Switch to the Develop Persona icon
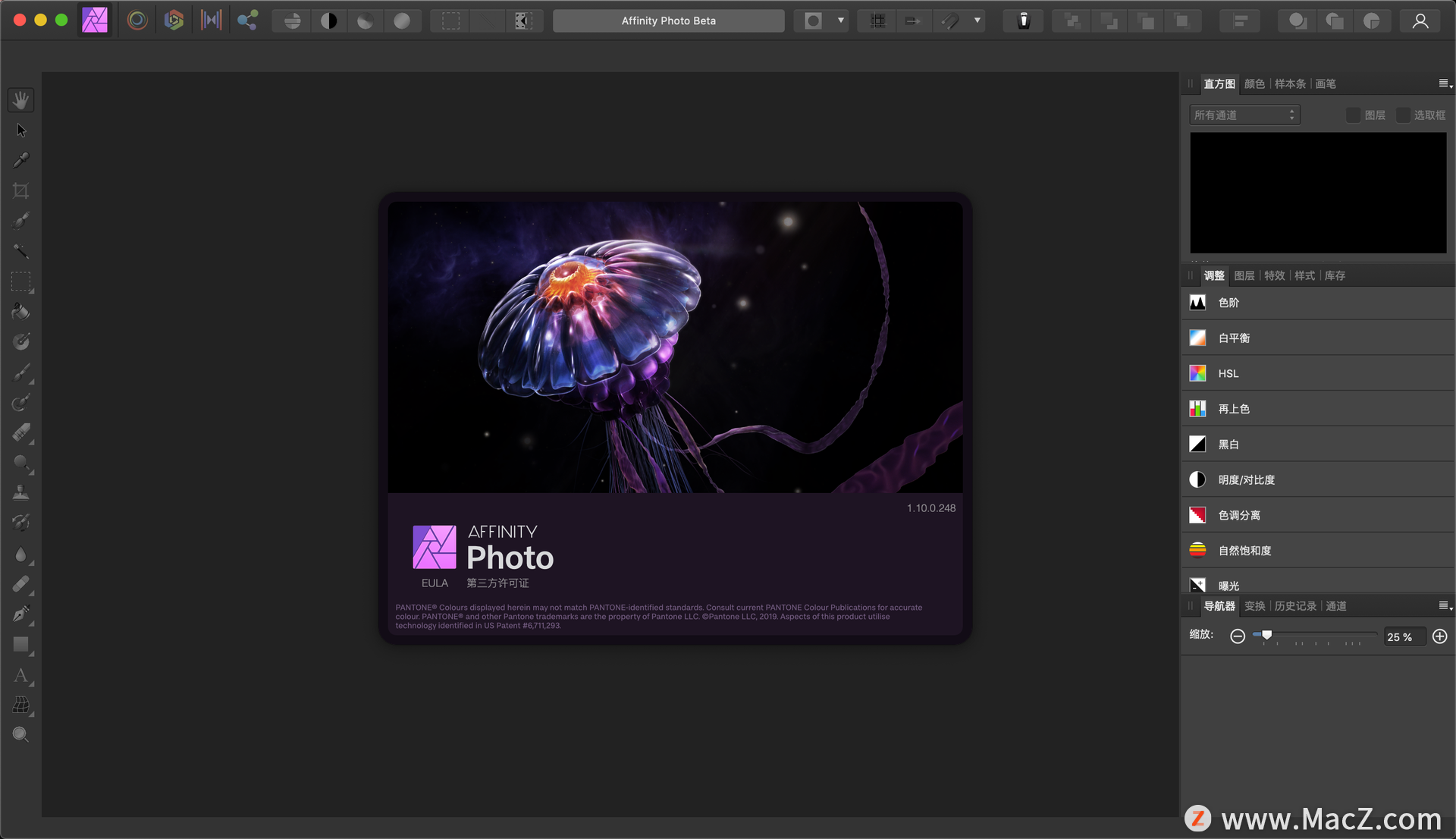 pos(174,20)
